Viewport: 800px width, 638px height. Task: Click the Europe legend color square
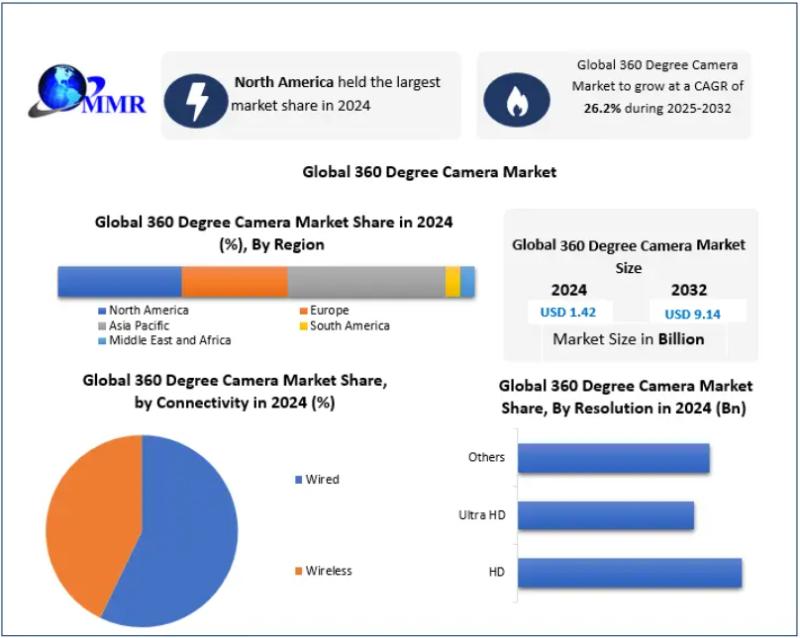pos(302,311)
